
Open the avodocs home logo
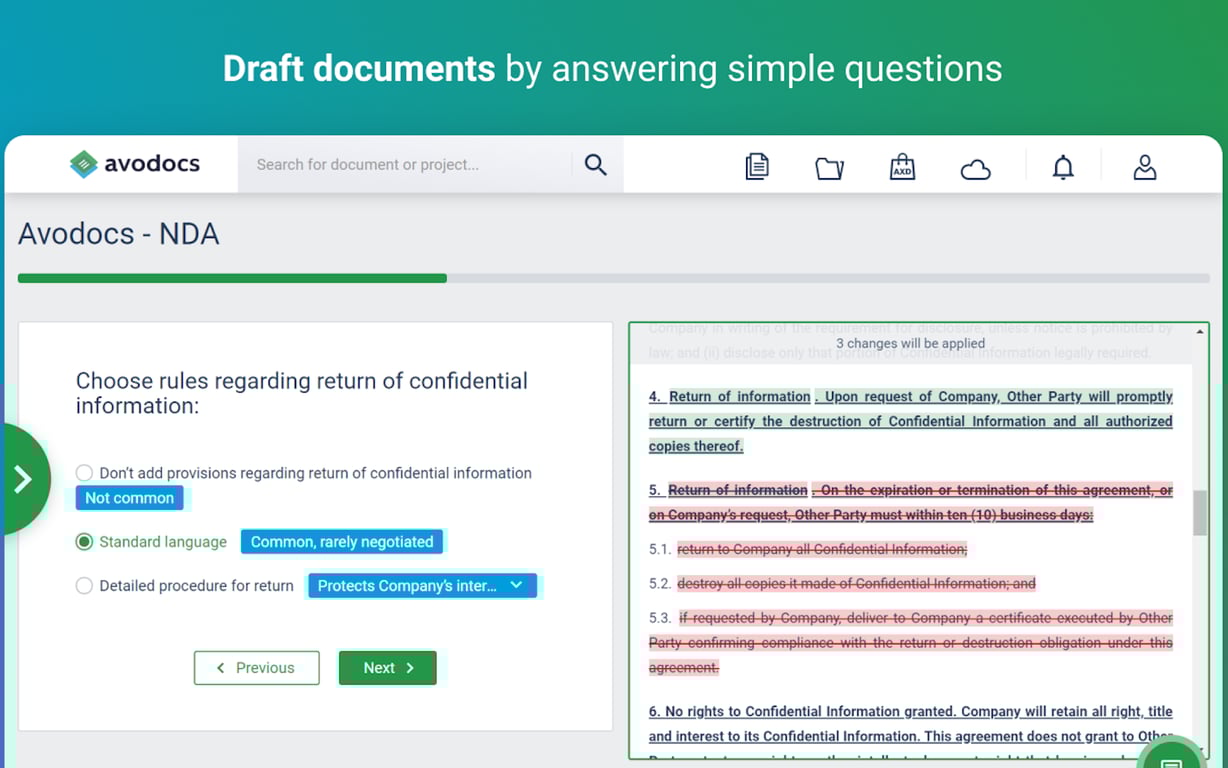coord(134,164)
